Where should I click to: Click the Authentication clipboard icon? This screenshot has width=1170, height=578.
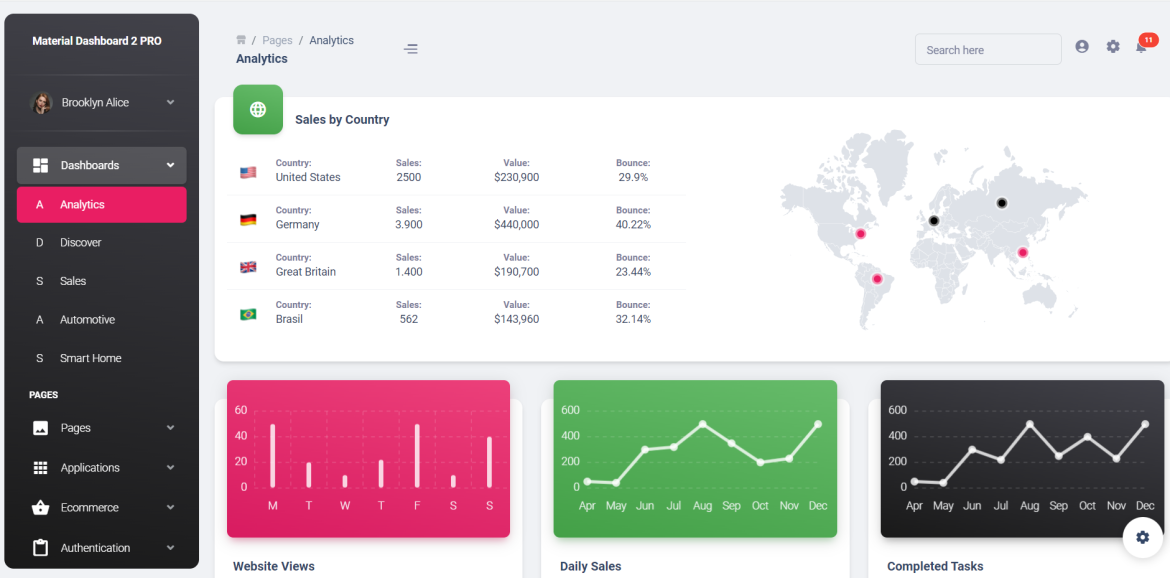click(x=40, y=547)
